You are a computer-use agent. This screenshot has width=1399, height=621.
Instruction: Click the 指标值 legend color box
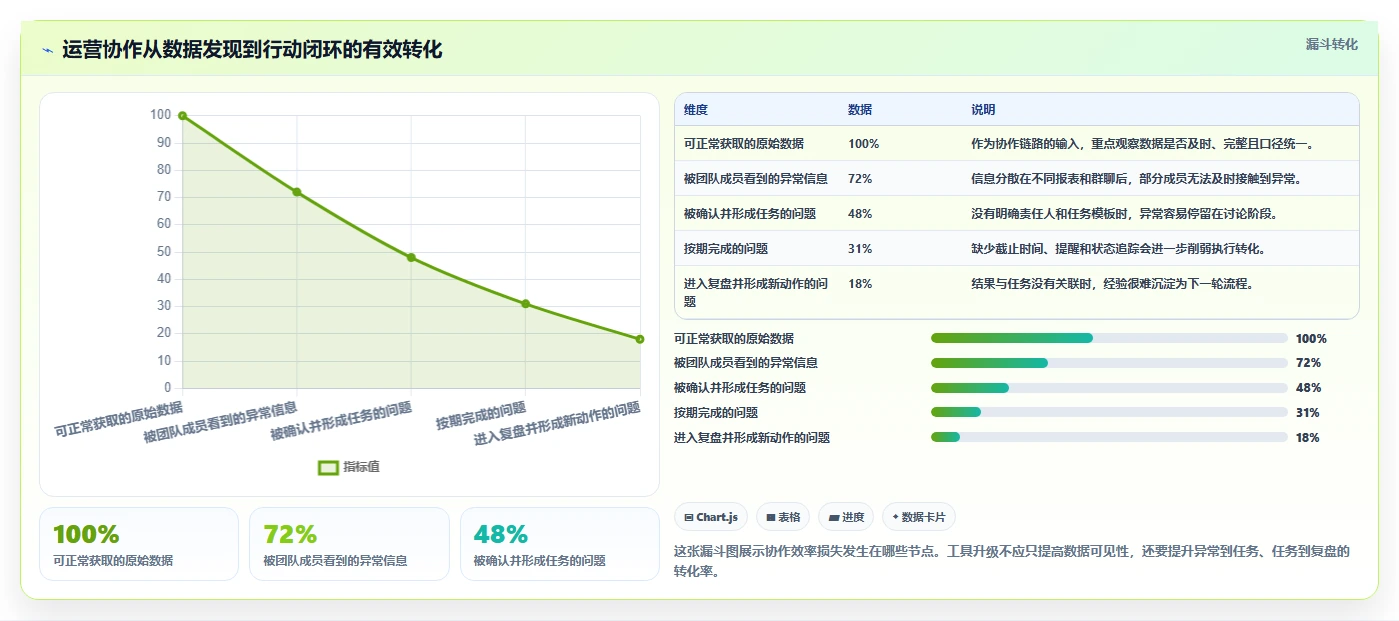tap(328, 467)
